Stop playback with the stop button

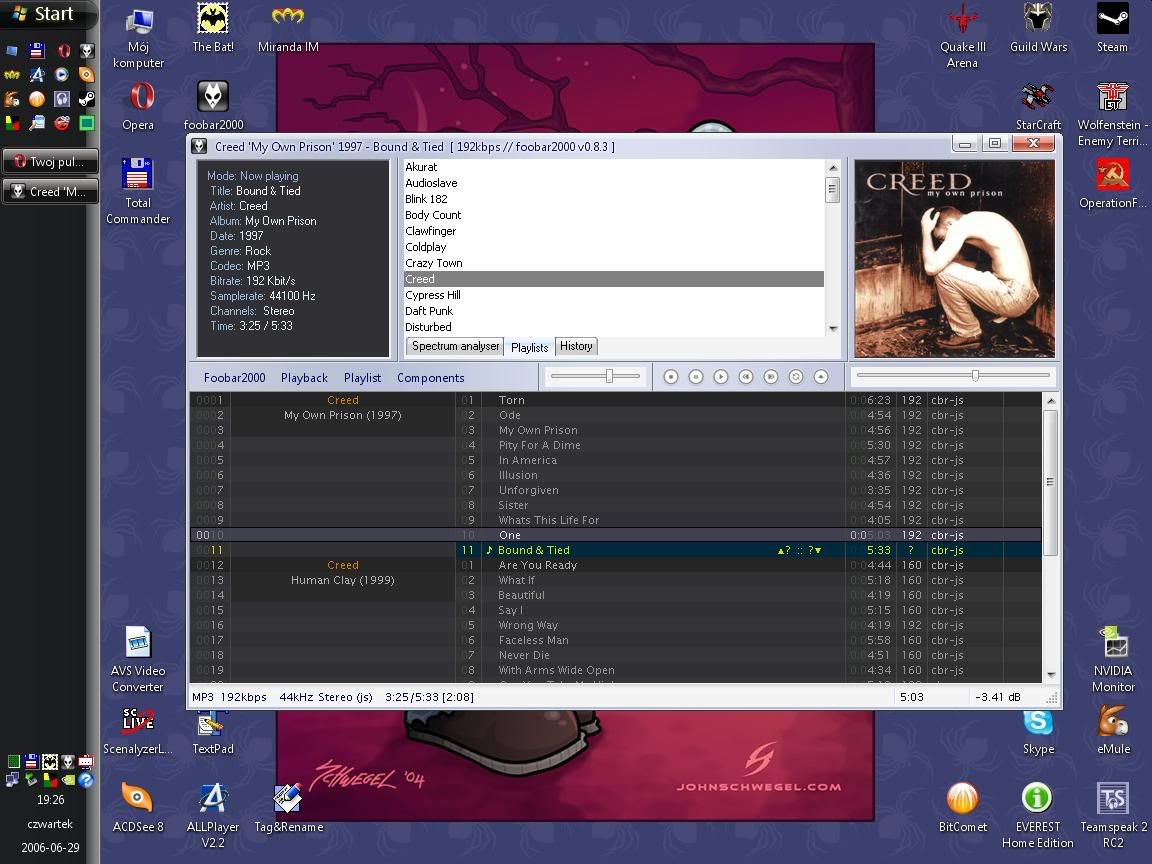tap(671, 377)
